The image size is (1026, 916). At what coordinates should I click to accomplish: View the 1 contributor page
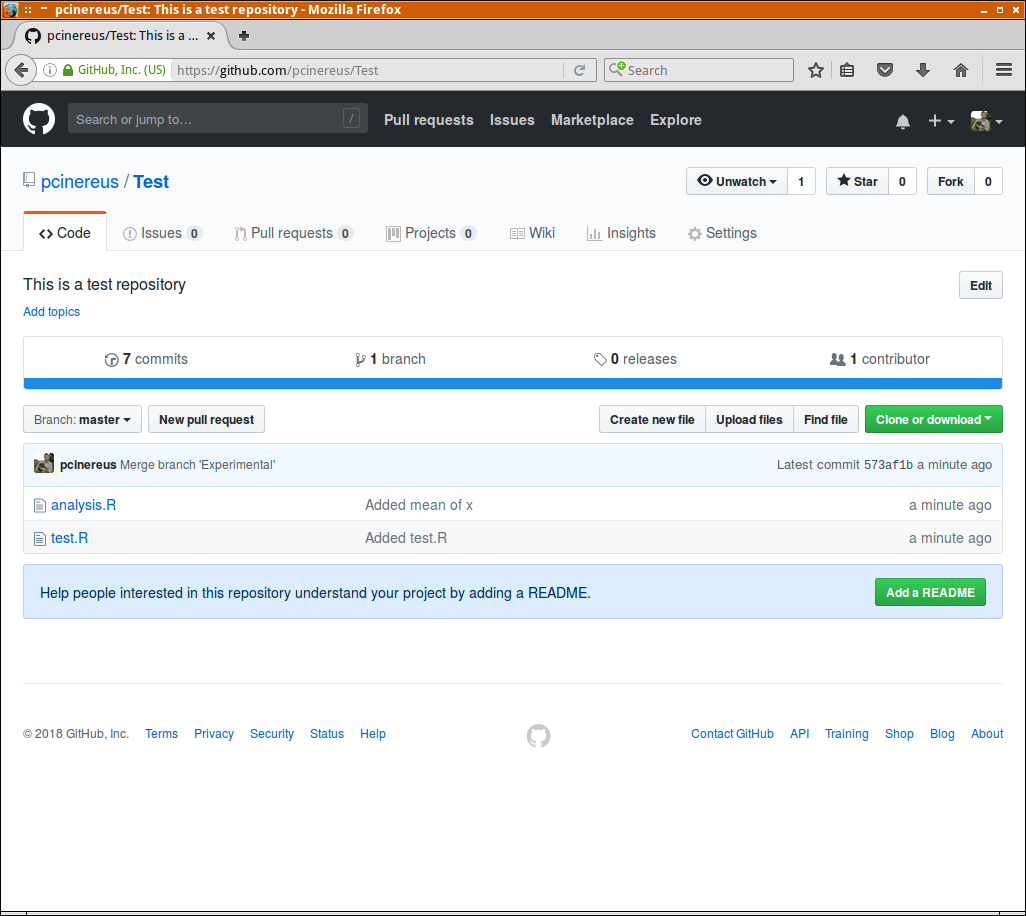pyautogui.click(x=879, y=359)
